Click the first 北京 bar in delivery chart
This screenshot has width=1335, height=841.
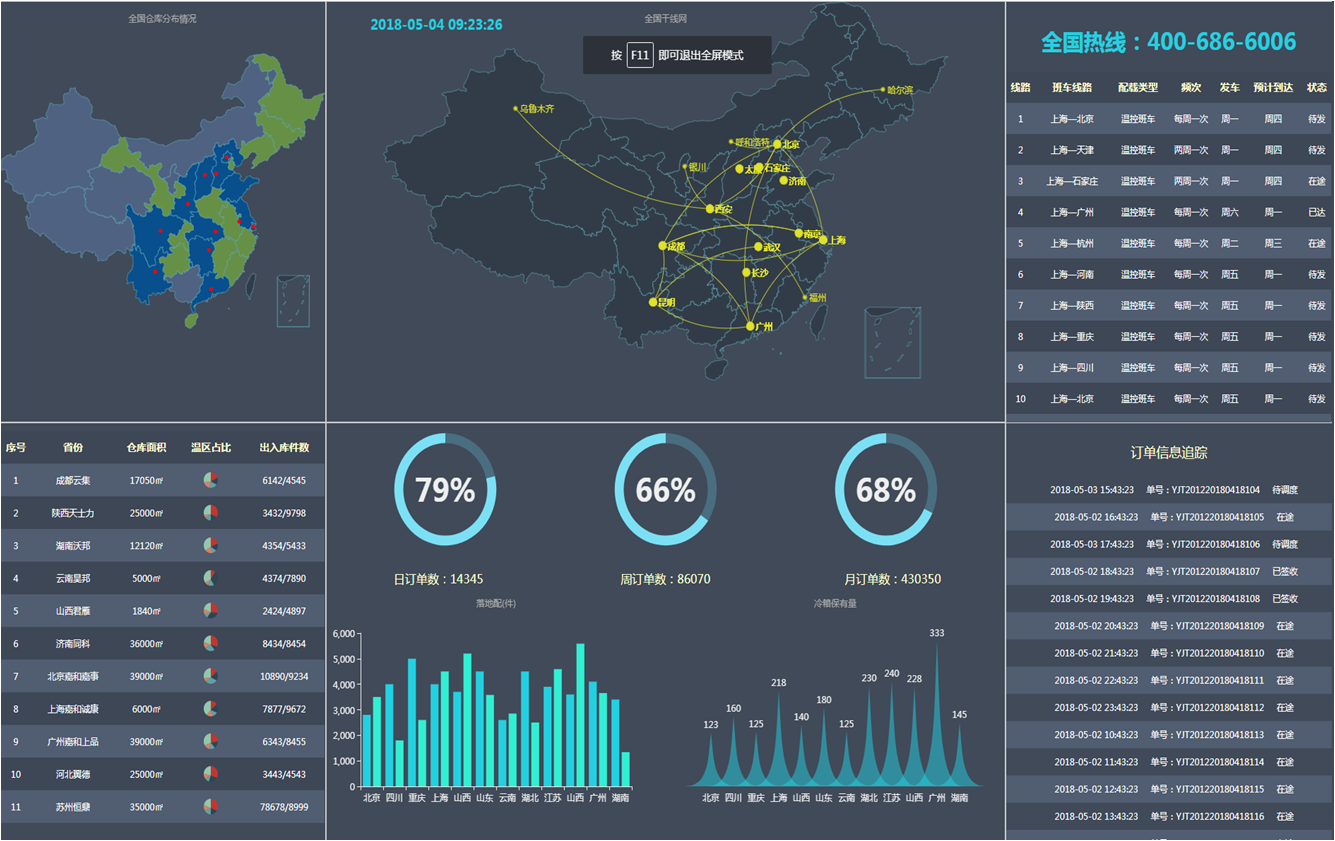coord(367,750)
